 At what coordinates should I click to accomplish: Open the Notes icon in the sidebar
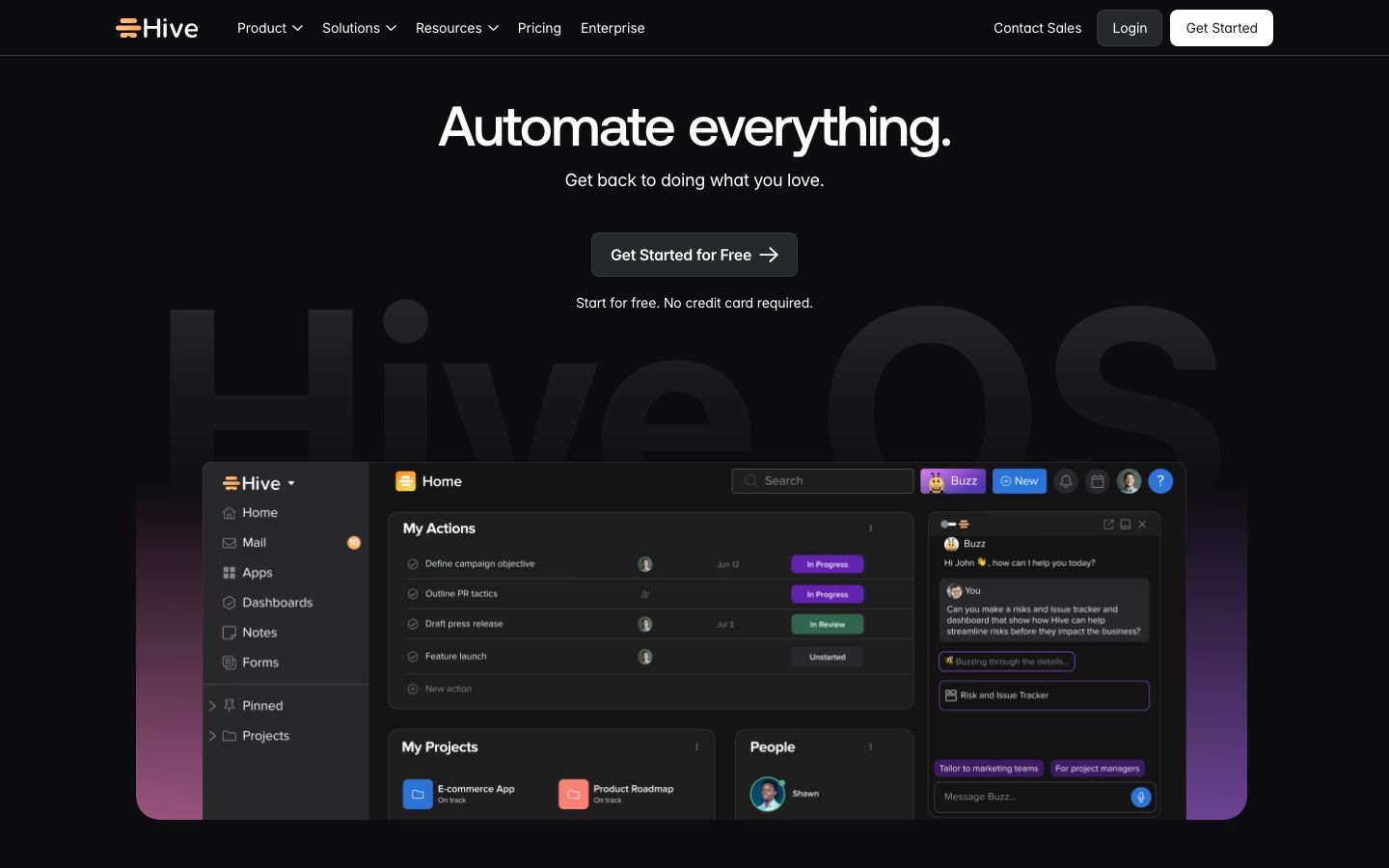[229, 633]
